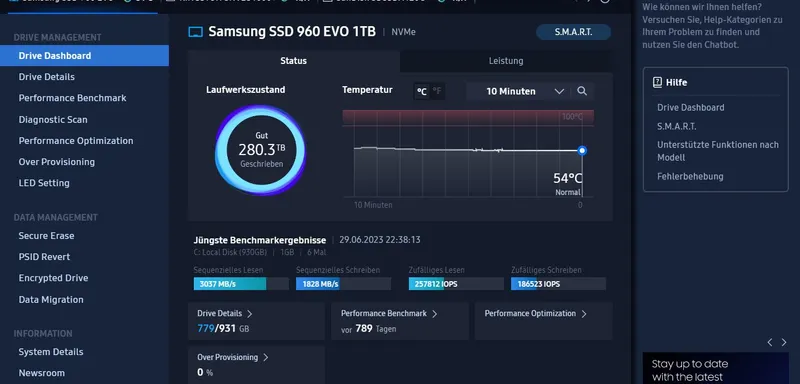Click the Zufälliges Lesen 257812 IOPS bar

click(456, 284)
